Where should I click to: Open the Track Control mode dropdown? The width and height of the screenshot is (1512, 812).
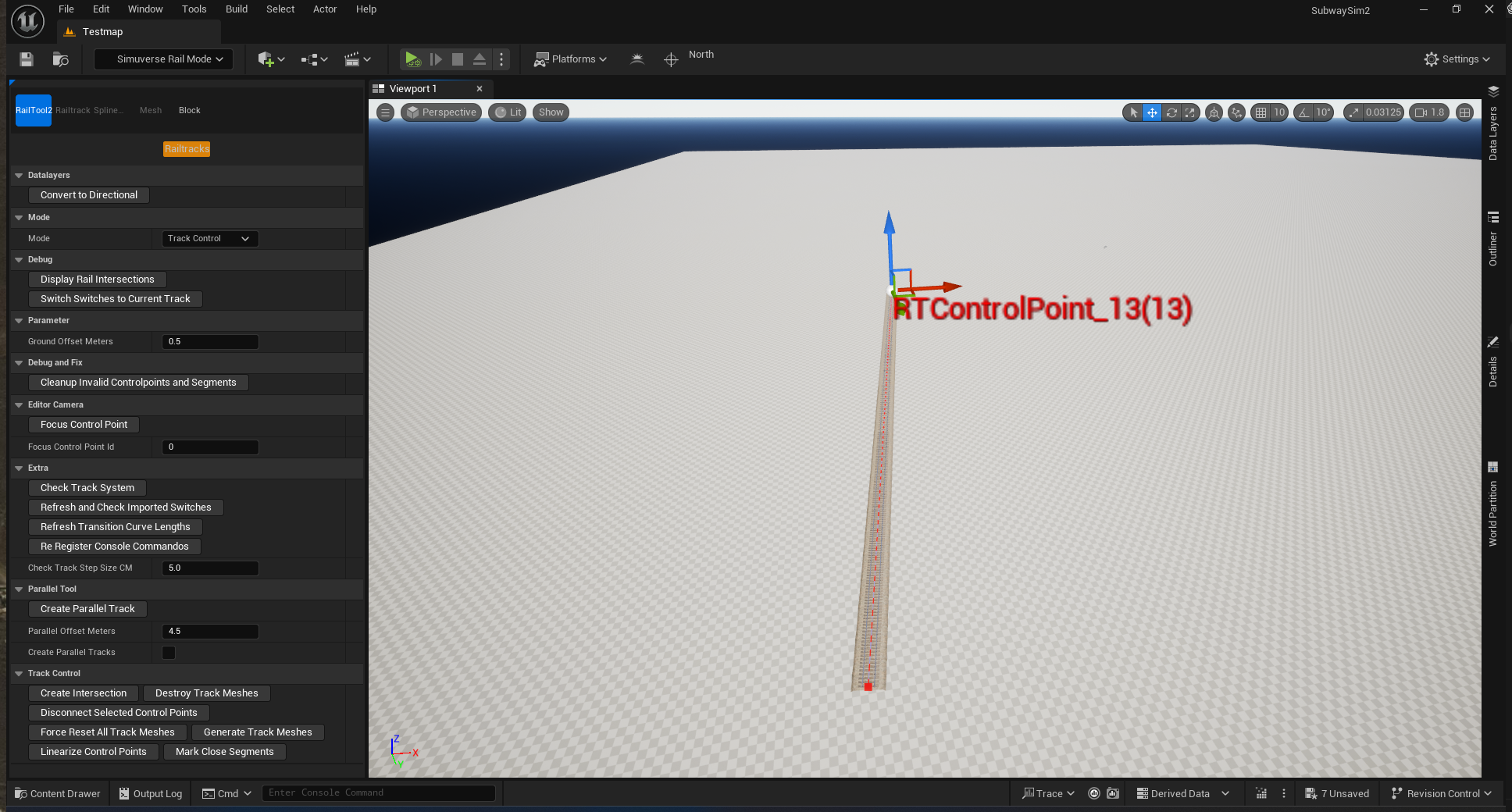pos(209,239)
